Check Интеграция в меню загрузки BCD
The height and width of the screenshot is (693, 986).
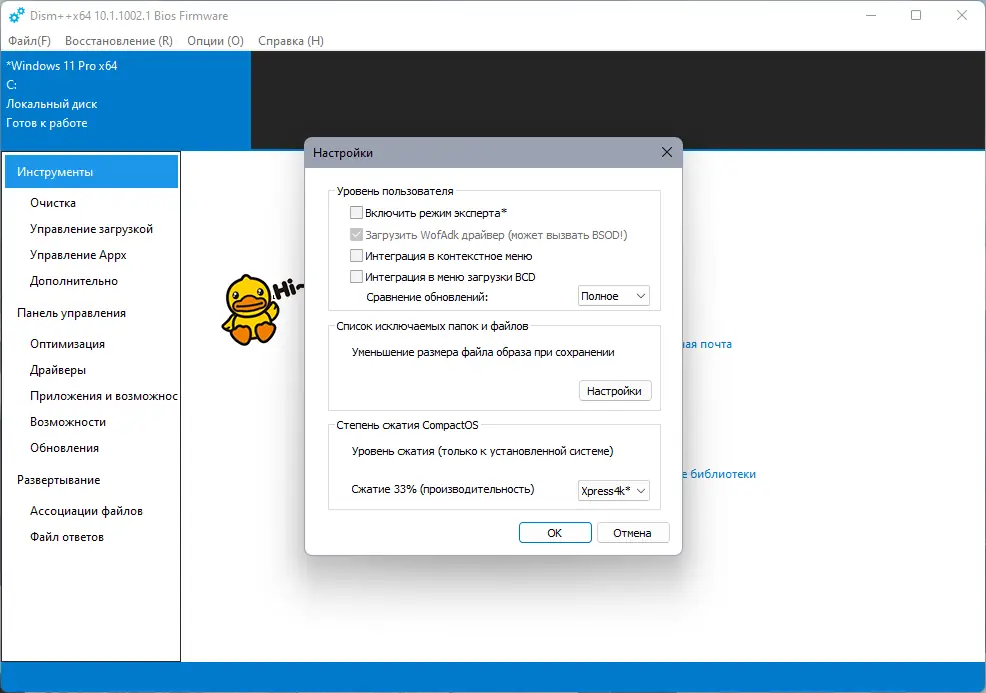356,277
